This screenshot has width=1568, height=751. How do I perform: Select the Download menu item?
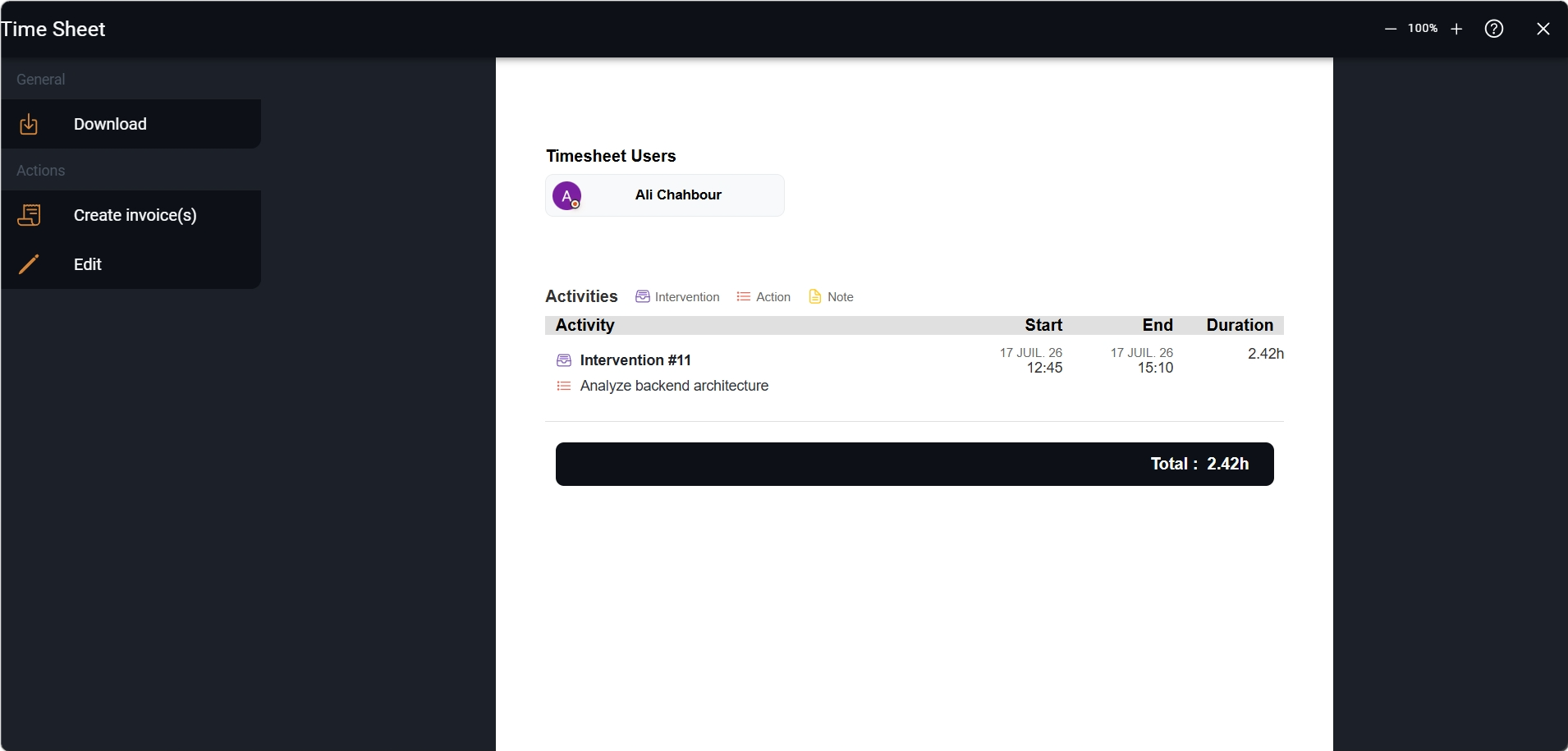point(131,124)
